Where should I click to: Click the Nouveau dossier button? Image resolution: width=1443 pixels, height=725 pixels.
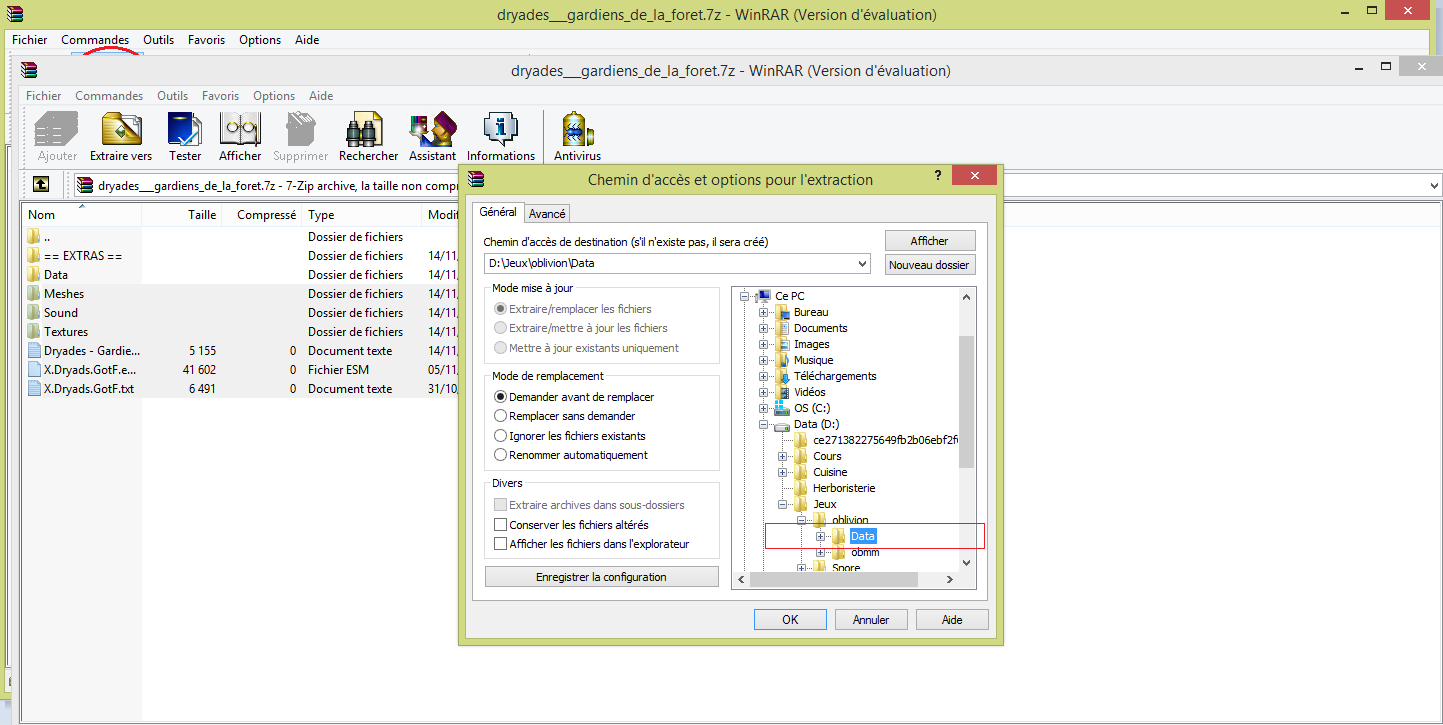(x=929, y=265)
